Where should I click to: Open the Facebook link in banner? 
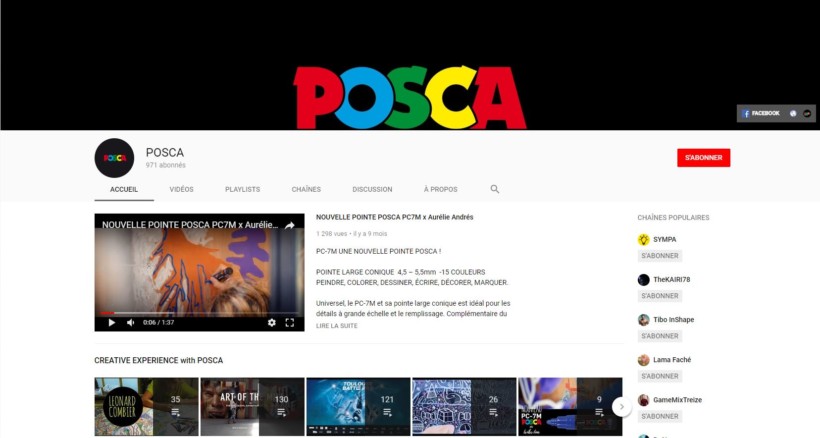(x=760, y=113)
